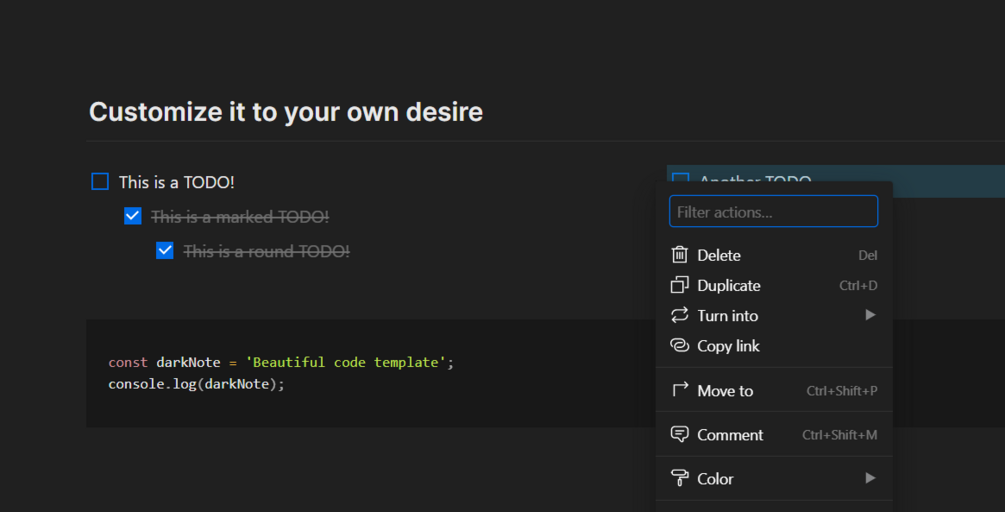Uncheck the "This is a round TODO!" checkbox
The height and width of the screenshot is (512, 1005).
(x=165, y=250)
